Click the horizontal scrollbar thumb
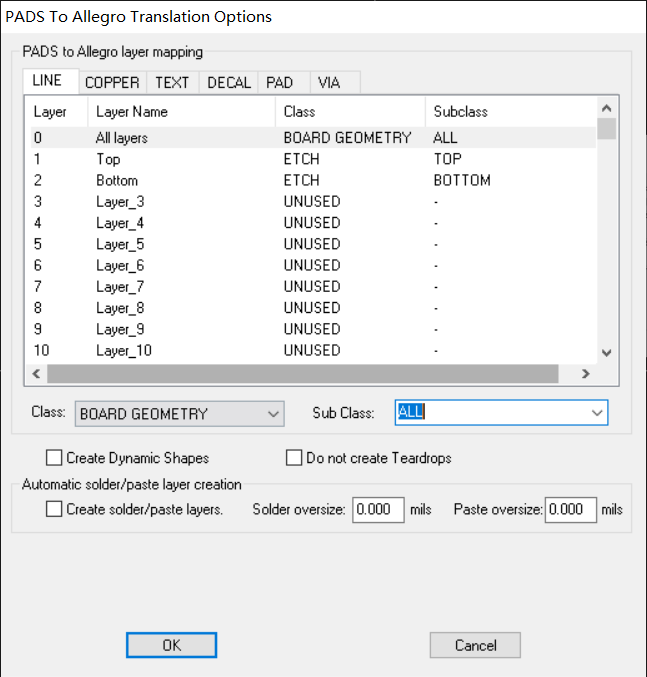The width and height of the screenshot is (647, 677). point(303,373)
